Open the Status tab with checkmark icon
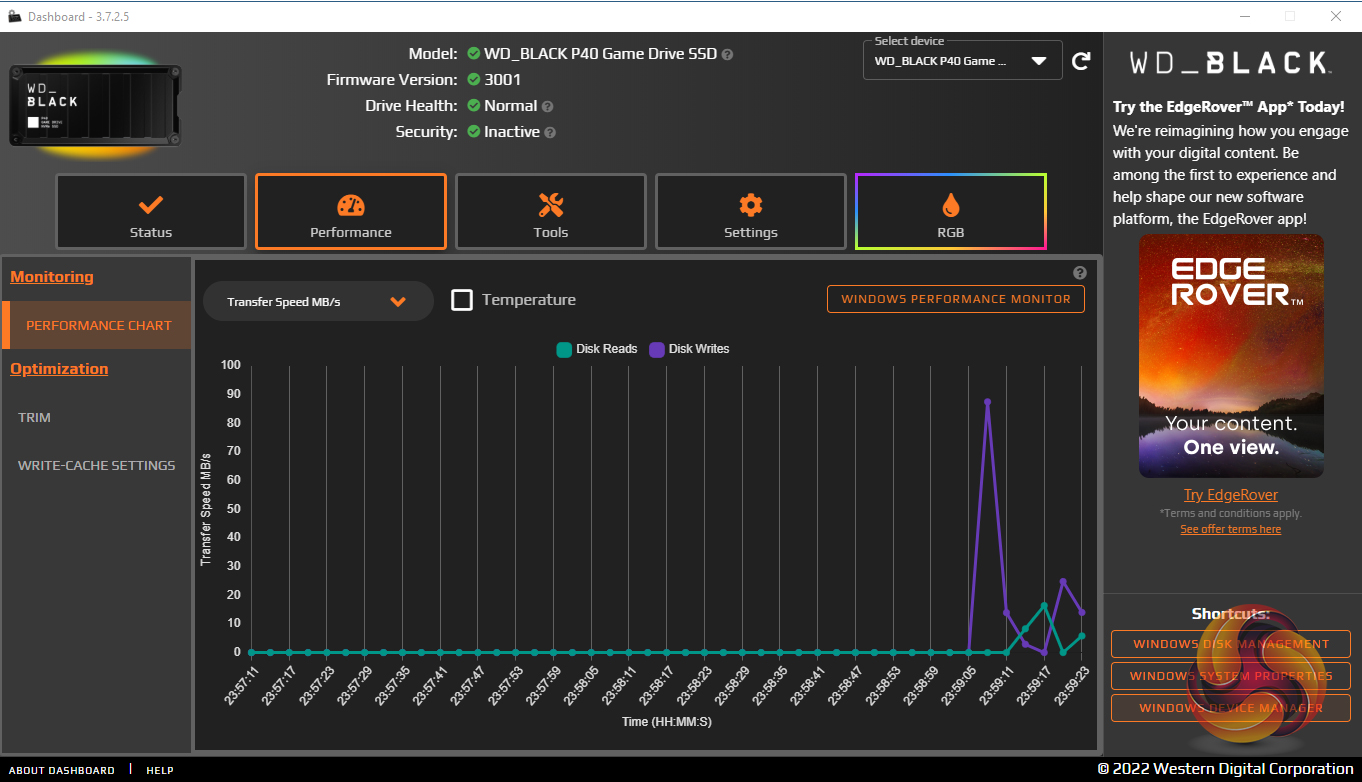The width and height of the screenshot is (1362, 782). click(151, 212)
